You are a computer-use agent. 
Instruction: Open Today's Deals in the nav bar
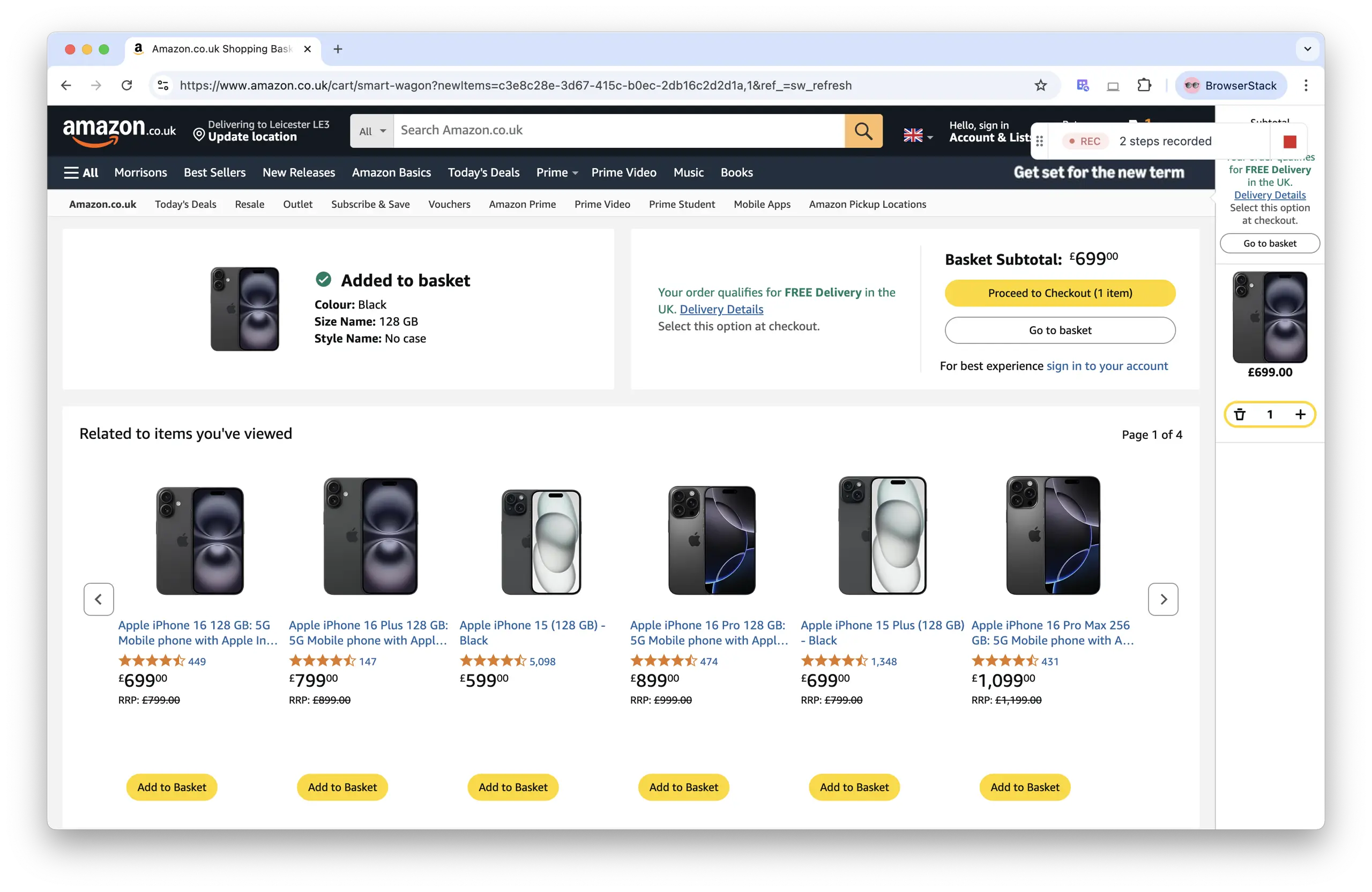[483, 173]
